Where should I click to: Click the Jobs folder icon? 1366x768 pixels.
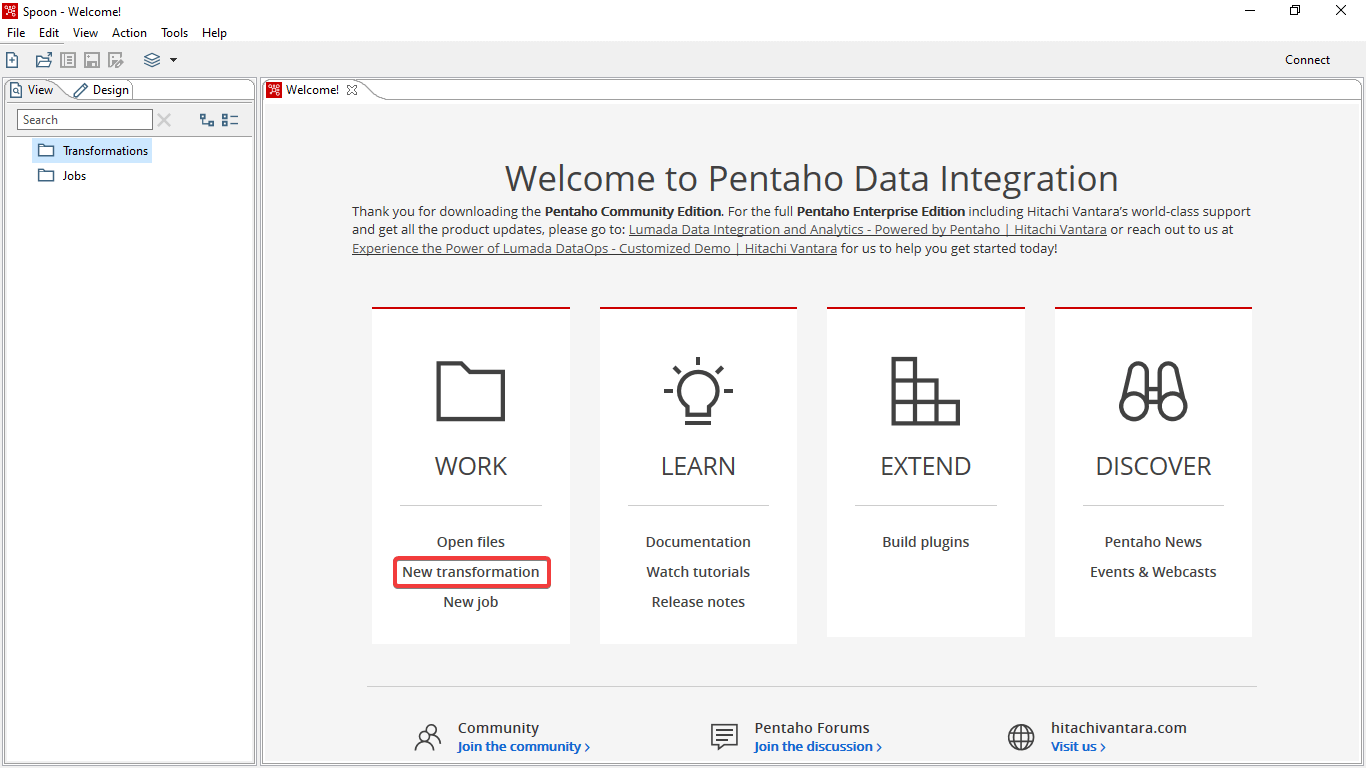[46, 176]
